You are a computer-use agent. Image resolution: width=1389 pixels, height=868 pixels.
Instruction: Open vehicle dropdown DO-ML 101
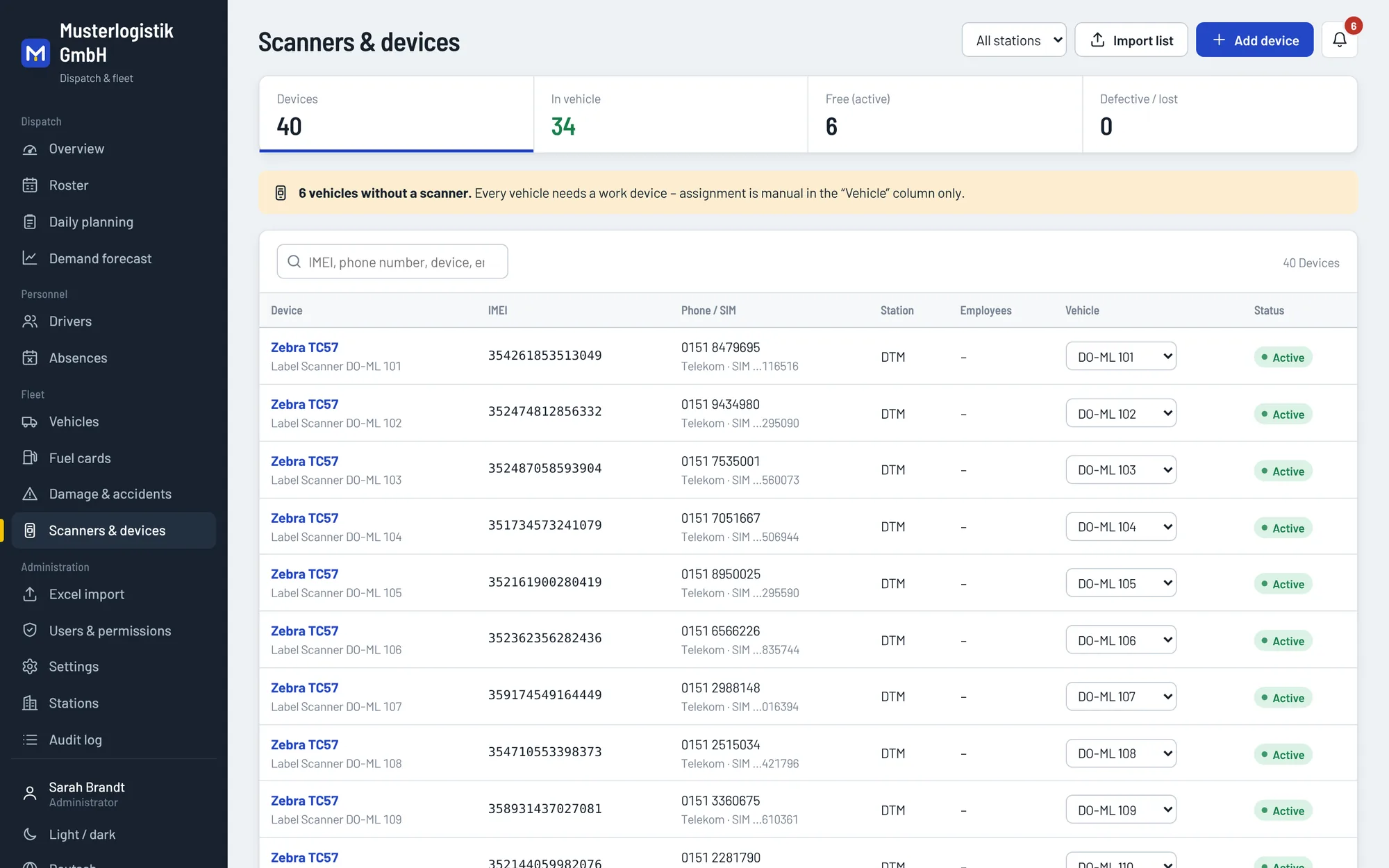click(x=1121, y=356)
